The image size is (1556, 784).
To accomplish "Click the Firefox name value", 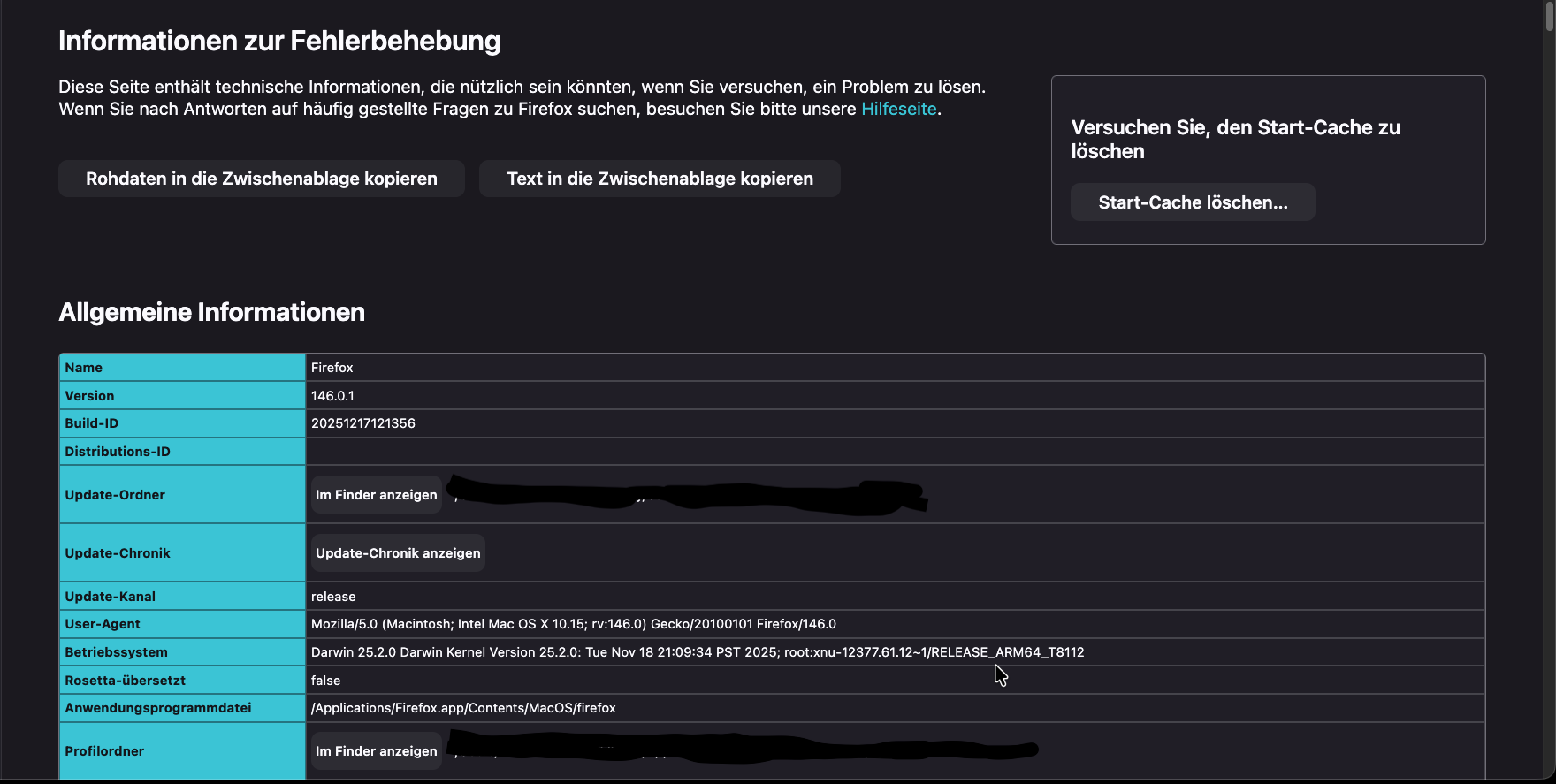I will tap(332, 368).
